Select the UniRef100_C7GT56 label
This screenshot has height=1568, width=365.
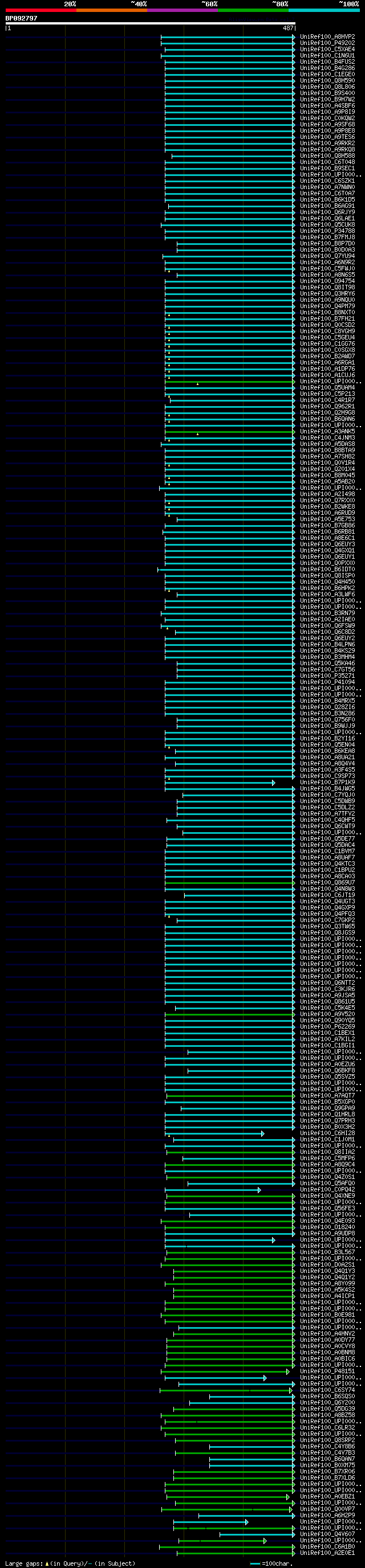[327, 670]
